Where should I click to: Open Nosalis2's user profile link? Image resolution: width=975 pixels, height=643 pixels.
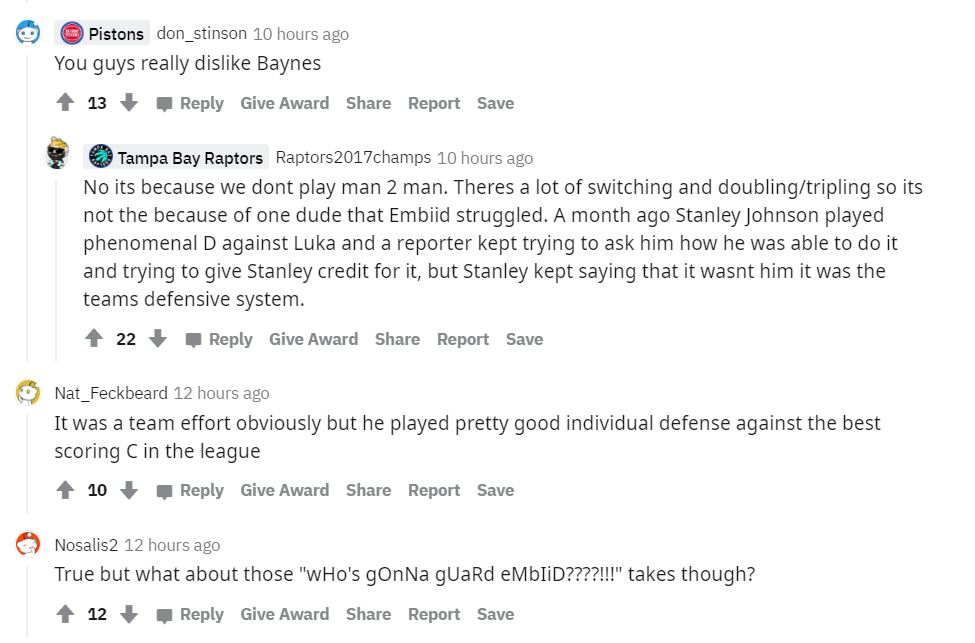(x=86, y=545)
